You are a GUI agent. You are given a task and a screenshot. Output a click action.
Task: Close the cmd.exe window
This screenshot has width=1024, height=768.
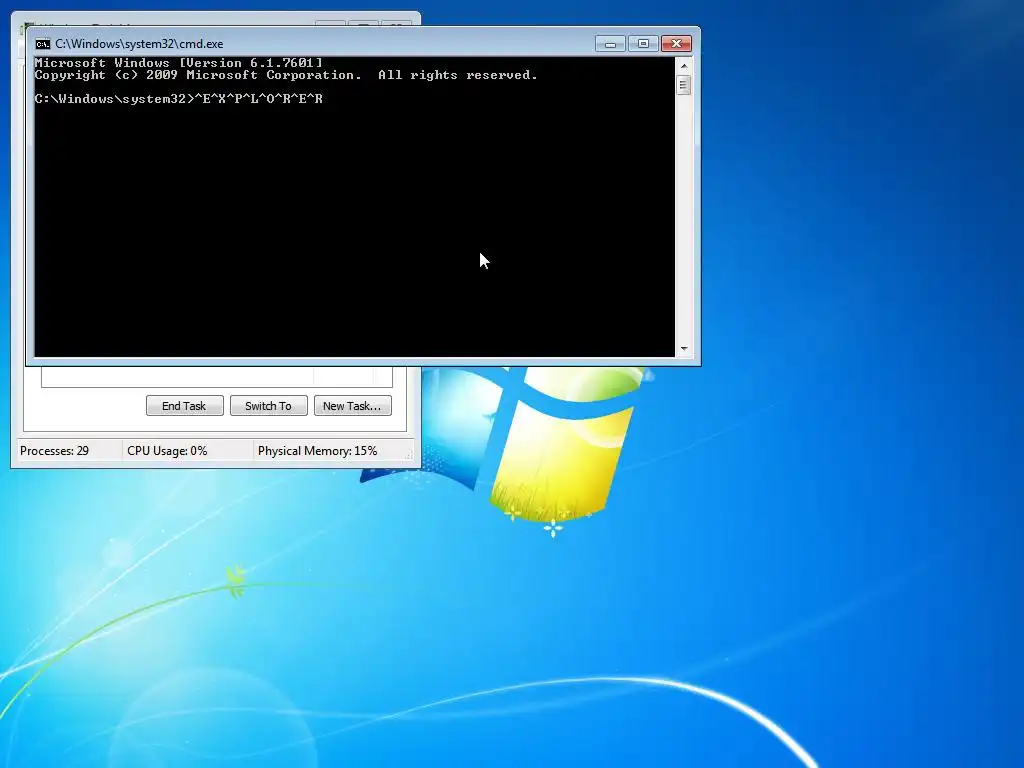677,44
